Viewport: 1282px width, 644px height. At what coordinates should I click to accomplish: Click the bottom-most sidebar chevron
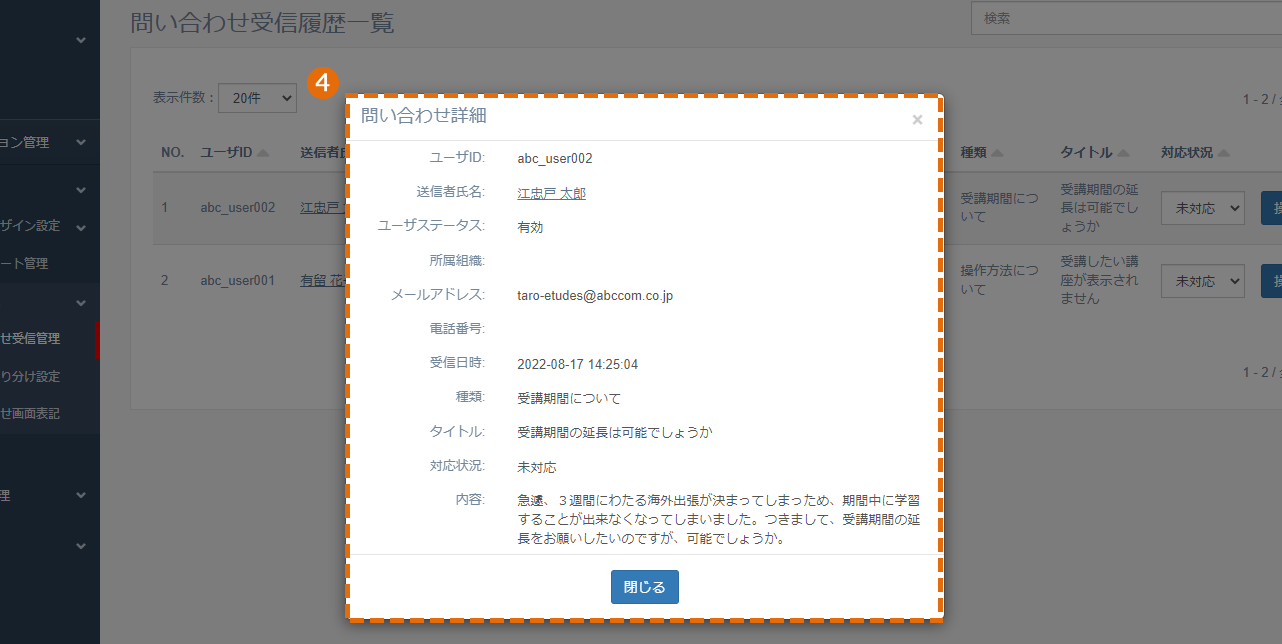81,545
